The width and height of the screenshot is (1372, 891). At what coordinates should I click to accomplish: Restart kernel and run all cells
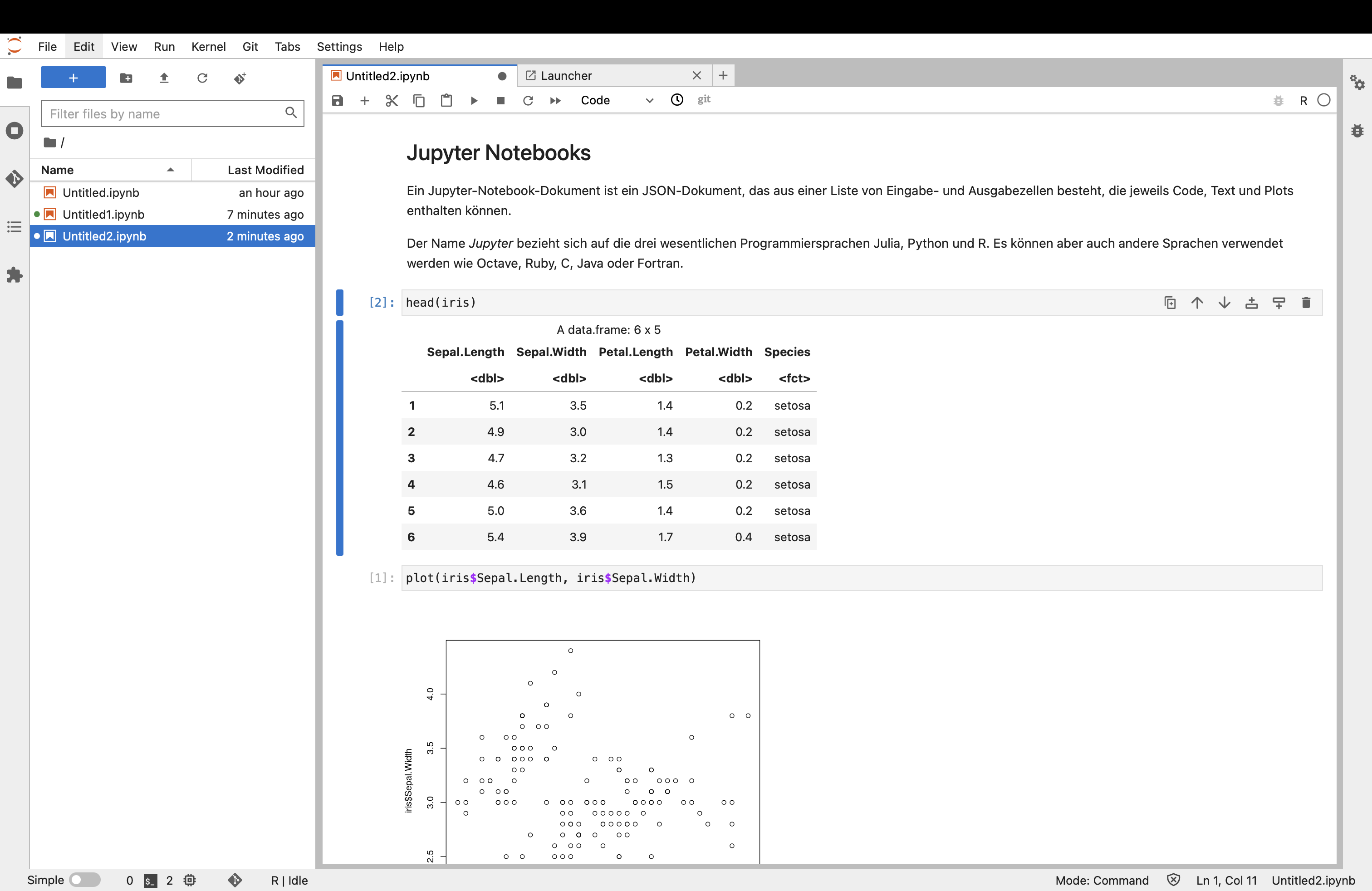click(x=554, y=100)
